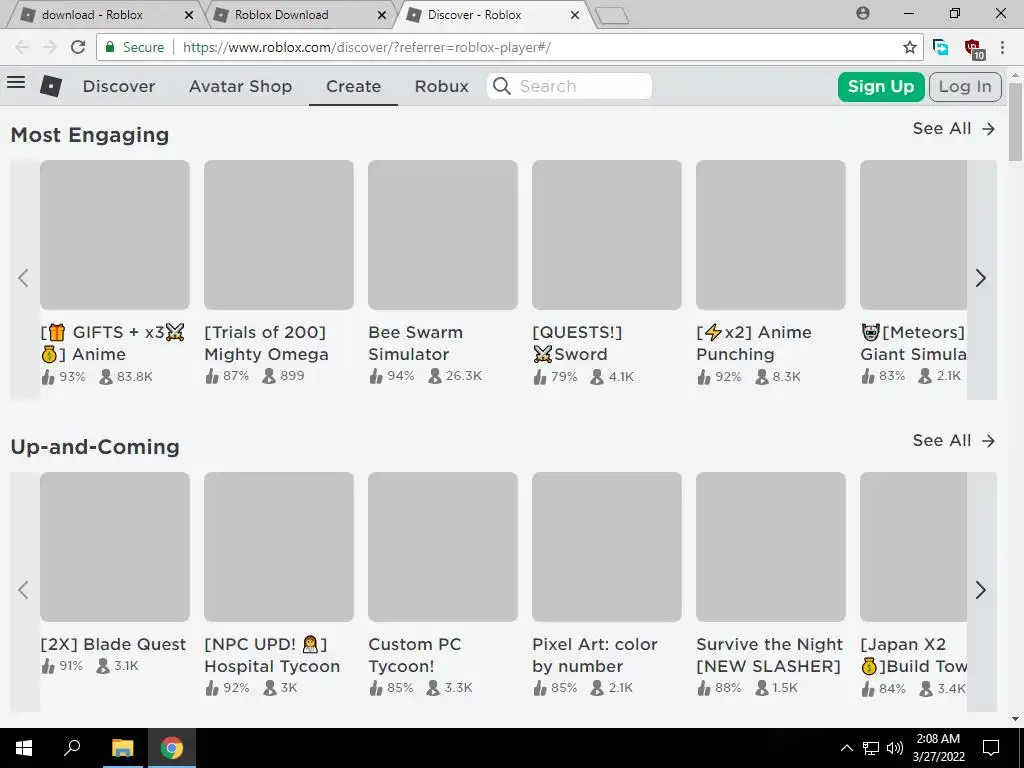Viewport: 1024px width, 768px height.
Task: Click the page vertical scrollbar thumb
Action: [1016, 122]
